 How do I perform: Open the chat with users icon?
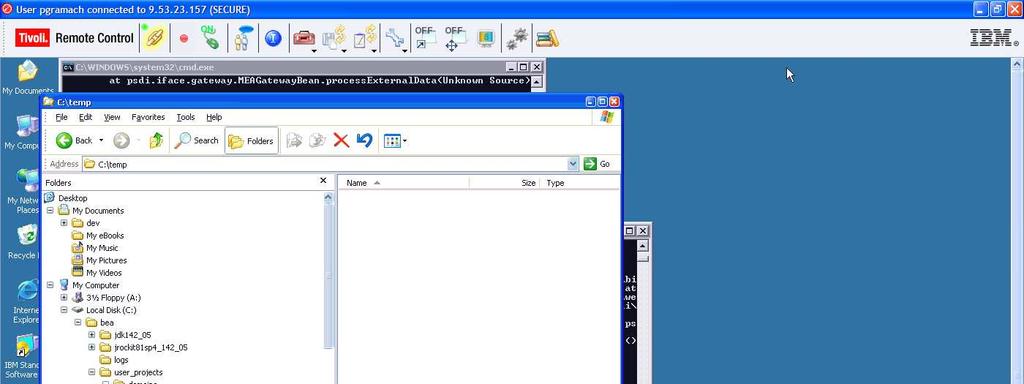pos(244,38)
